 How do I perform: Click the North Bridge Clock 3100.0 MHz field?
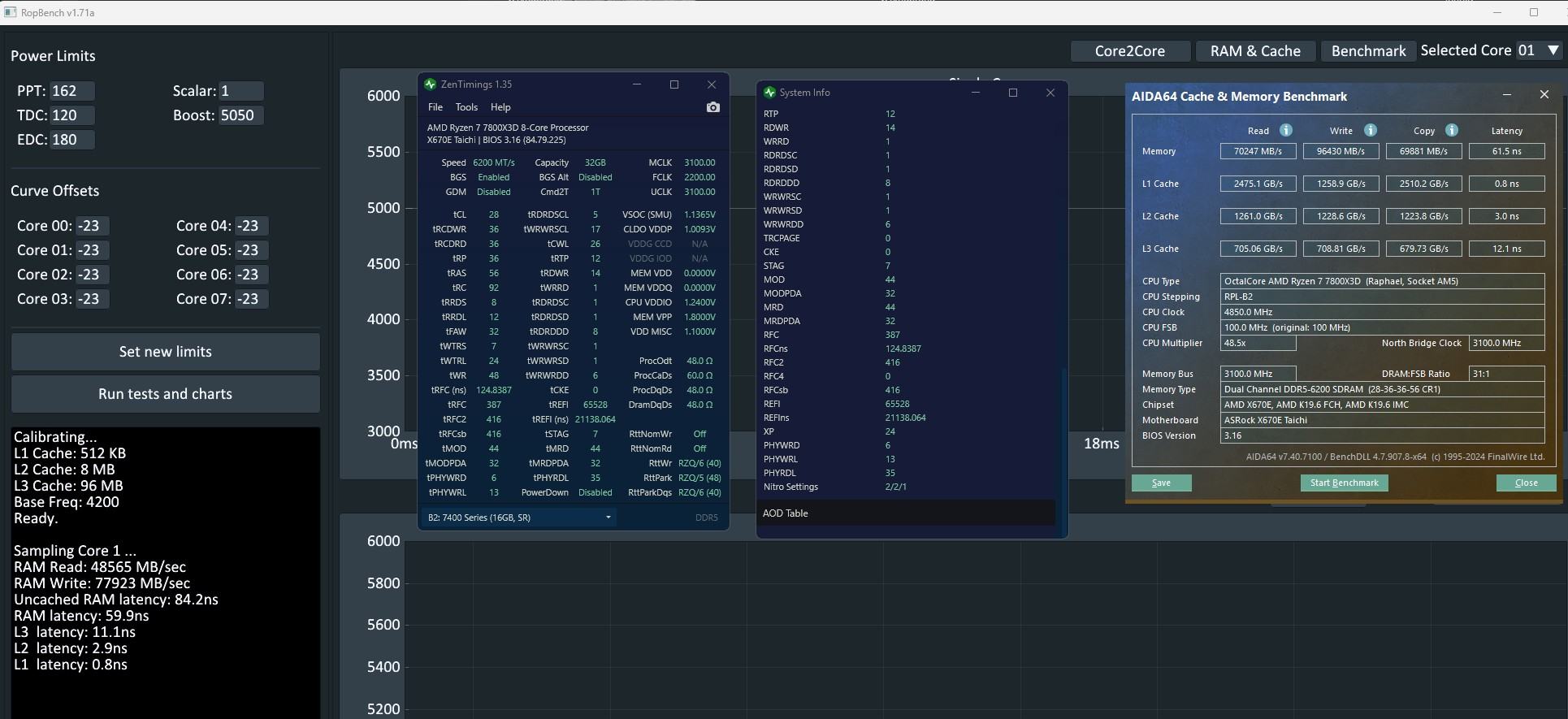(1506, 343)
